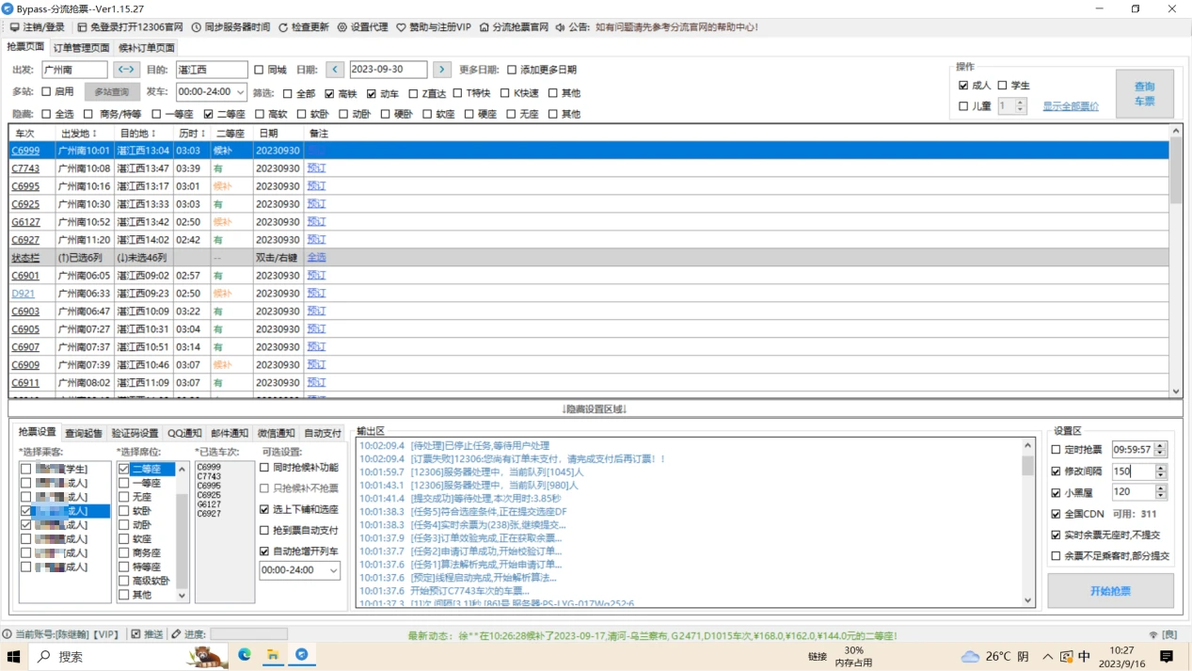Click 同步服务器时间 clock icon

tap(196, 27)
